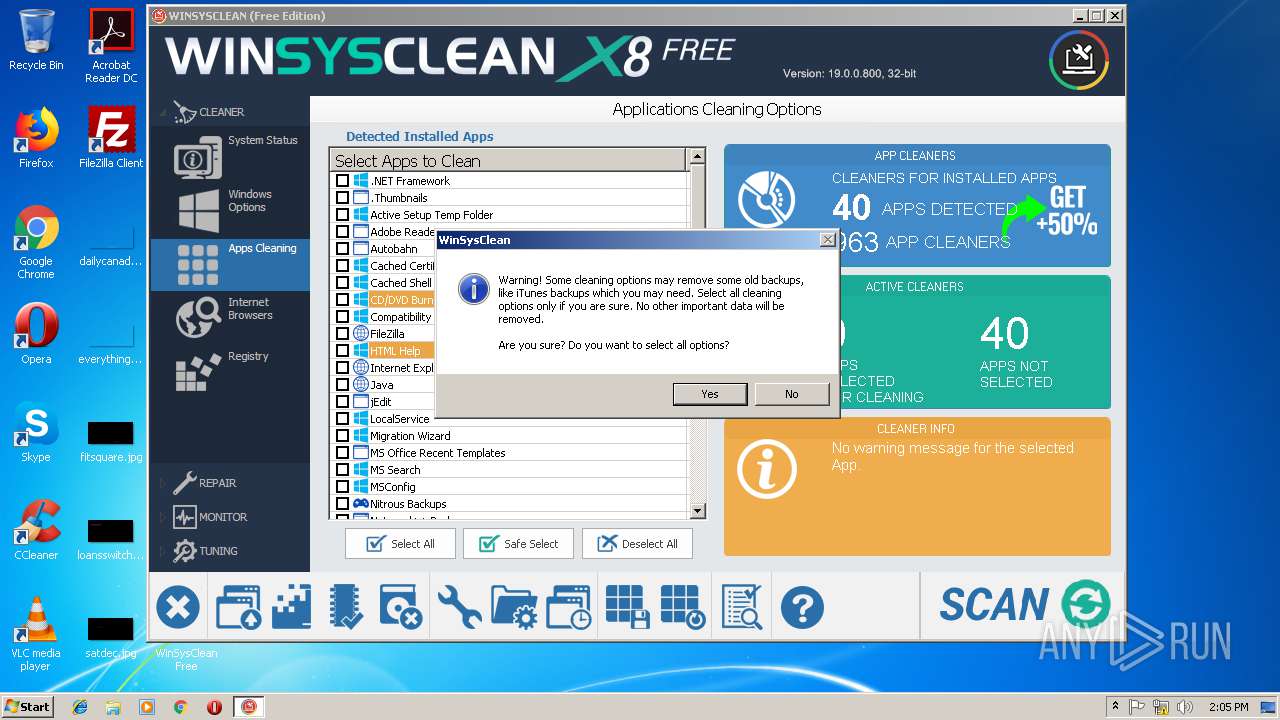This screenshot has height=720, width=1280.
Task: Open System Status in the sidebar
Action: [230, 156]
